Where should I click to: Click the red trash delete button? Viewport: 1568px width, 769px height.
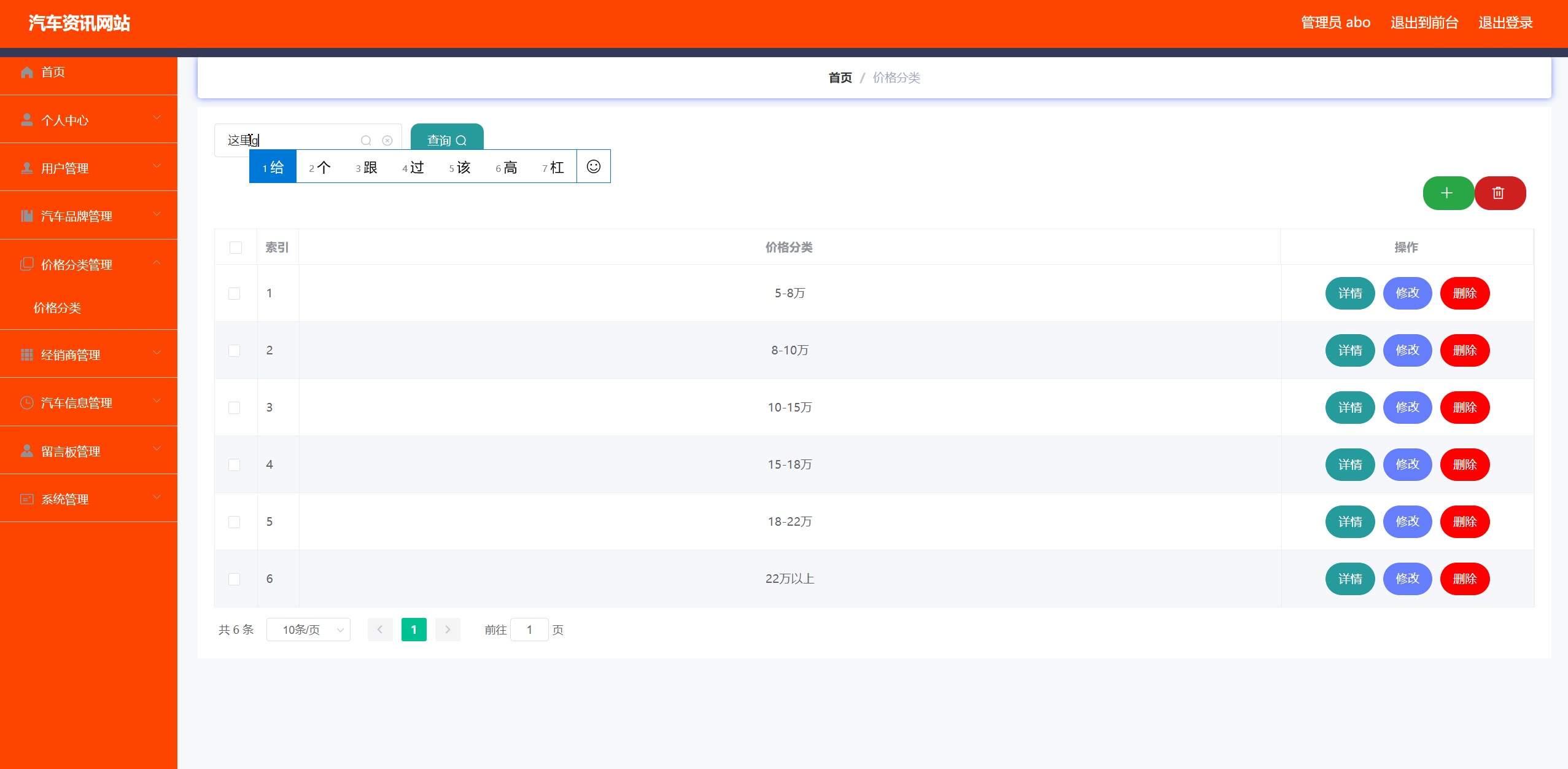click(x=1499, y=193)
